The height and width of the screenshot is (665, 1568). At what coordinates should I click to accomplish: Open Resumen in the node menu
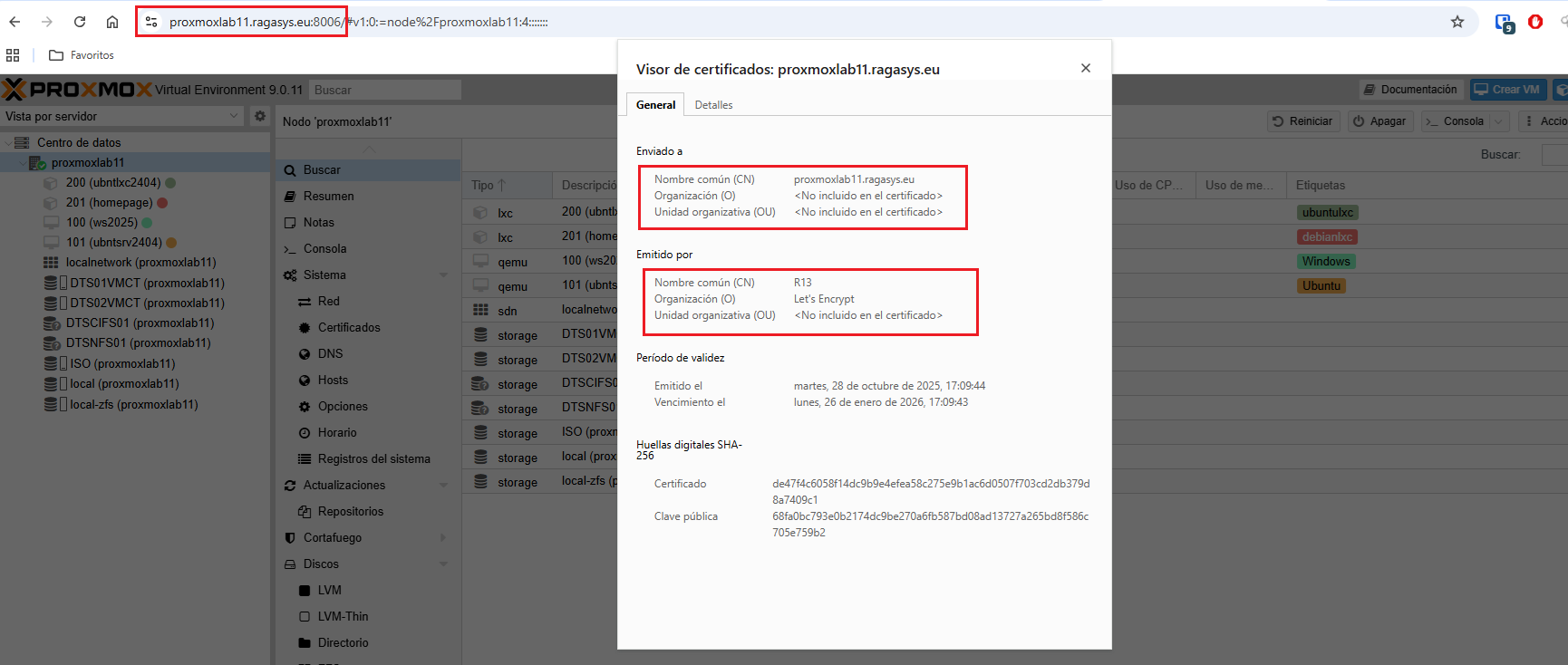[x=368, y=196]
